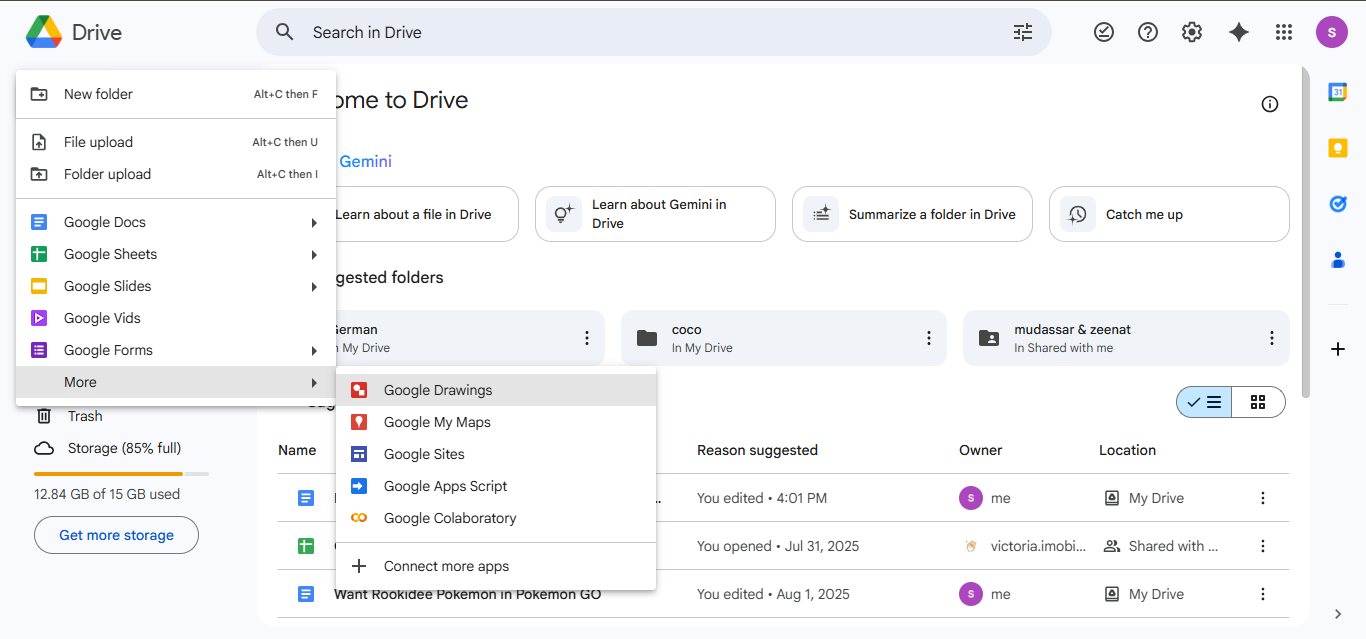This screenshot has height=639, width=1366.
Task: Click the plus icon to get add-ons
Action: (x=1338, y=349)
